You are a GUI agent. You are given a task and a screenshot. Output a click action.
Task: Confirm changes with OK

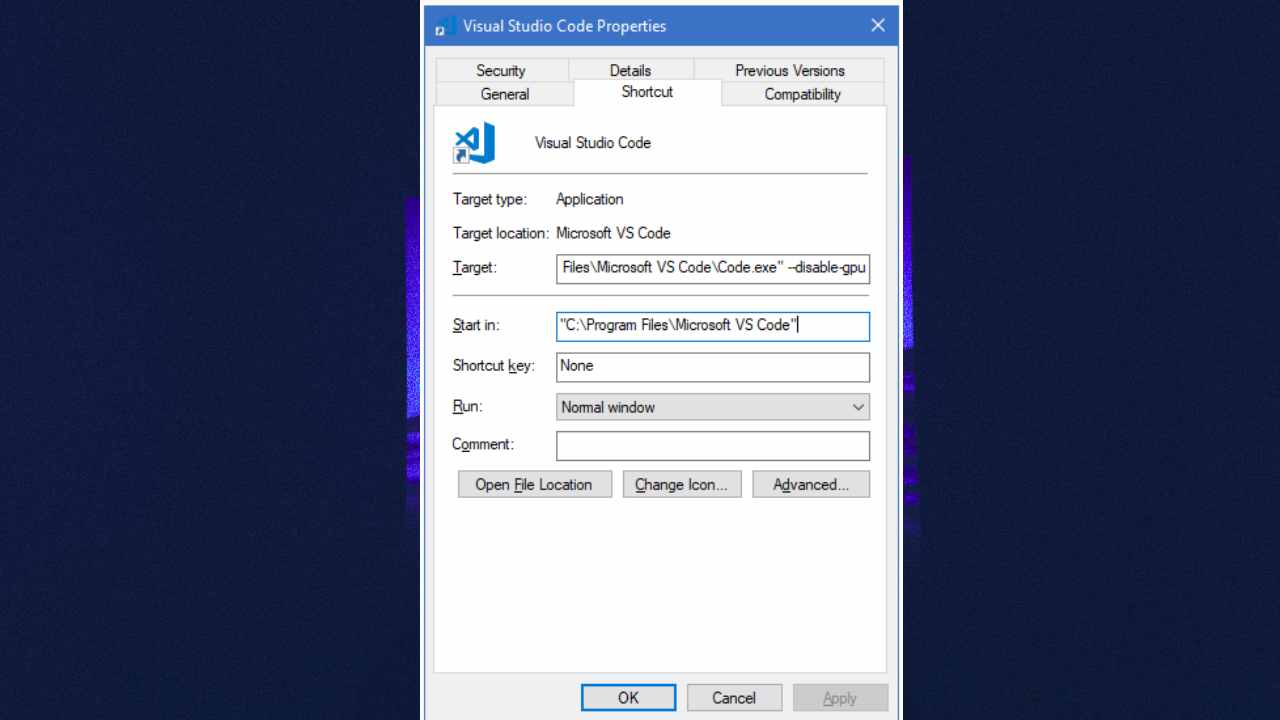628,697
